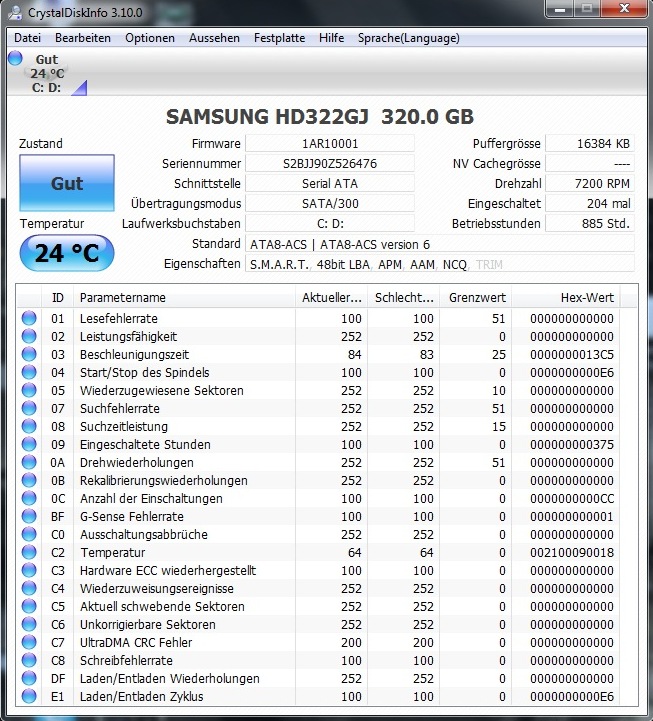Open the Bearbeiten menu

click(x=83, y=38)
